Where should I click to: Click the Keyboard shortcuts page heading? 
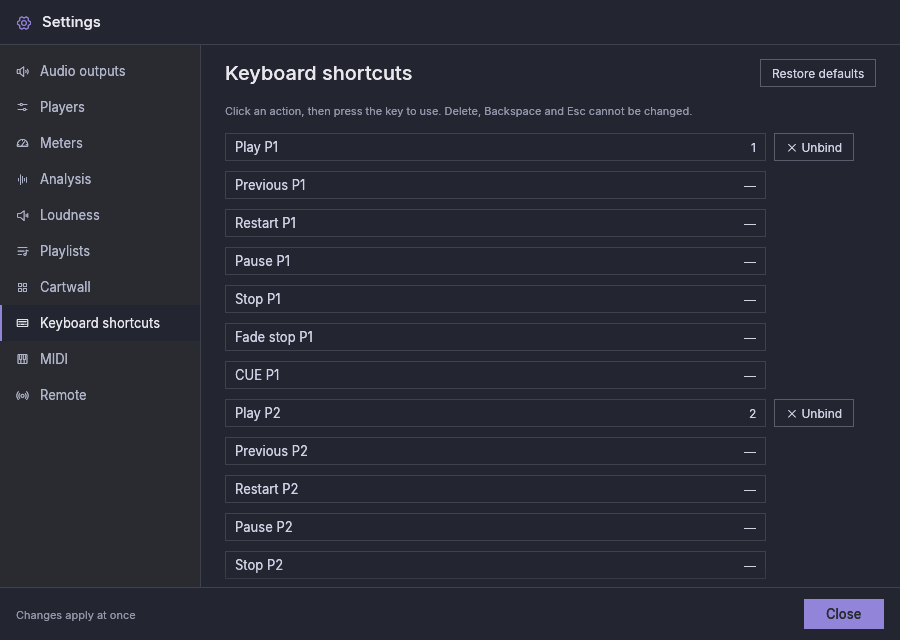[319, 73]
